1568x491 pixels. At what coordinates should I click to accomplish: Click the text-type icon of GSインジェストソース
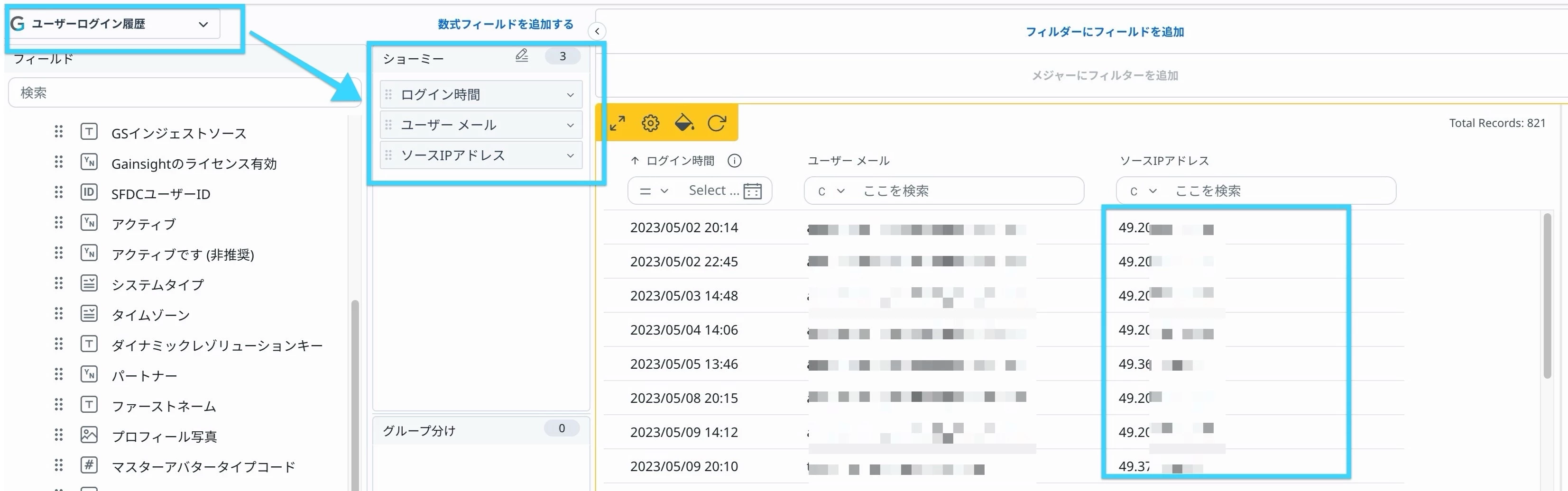click(x=89, y=131)
